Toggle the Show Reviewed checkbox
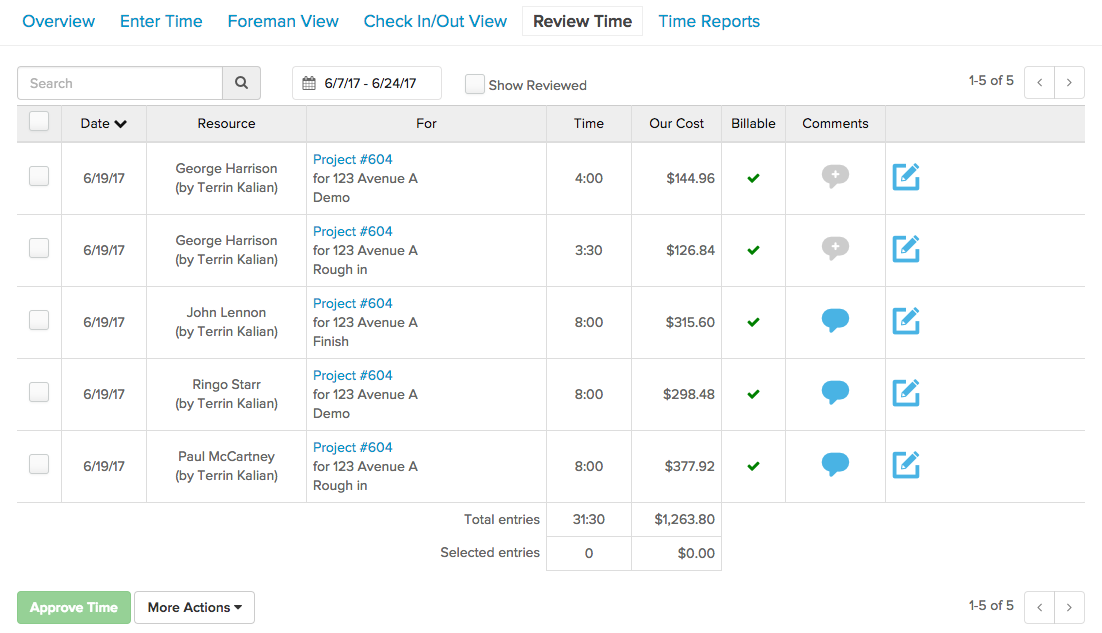This screenshot has height=633, width=1102. coord(475,85)
